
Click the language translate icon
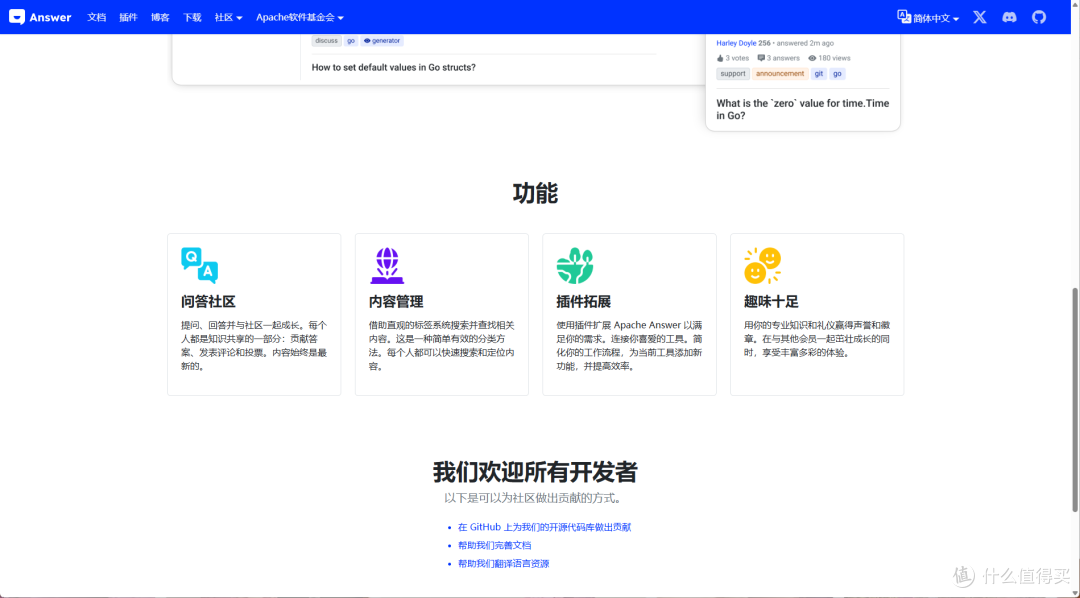click(x=904, y=17)
